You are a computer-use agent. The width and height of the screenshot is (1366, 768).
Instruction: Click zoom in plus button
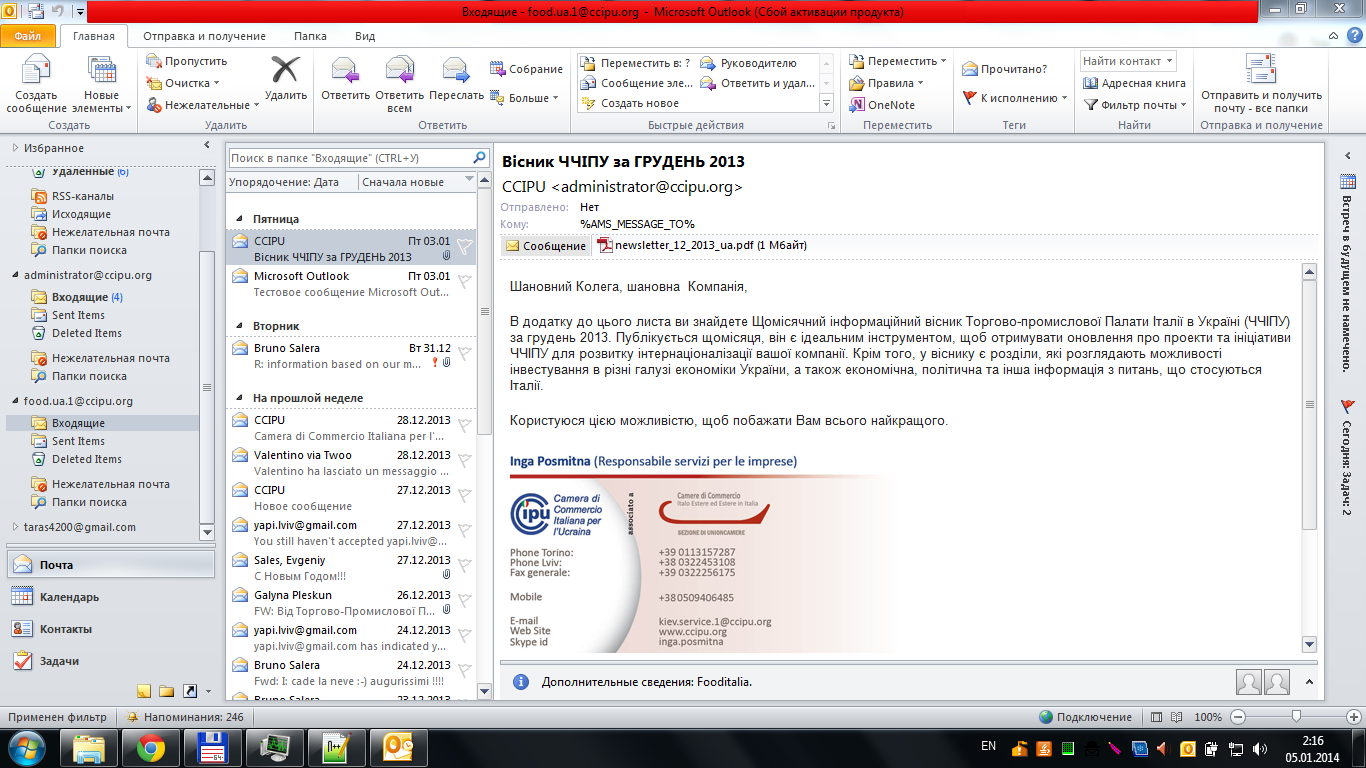tap(1353, 717)
